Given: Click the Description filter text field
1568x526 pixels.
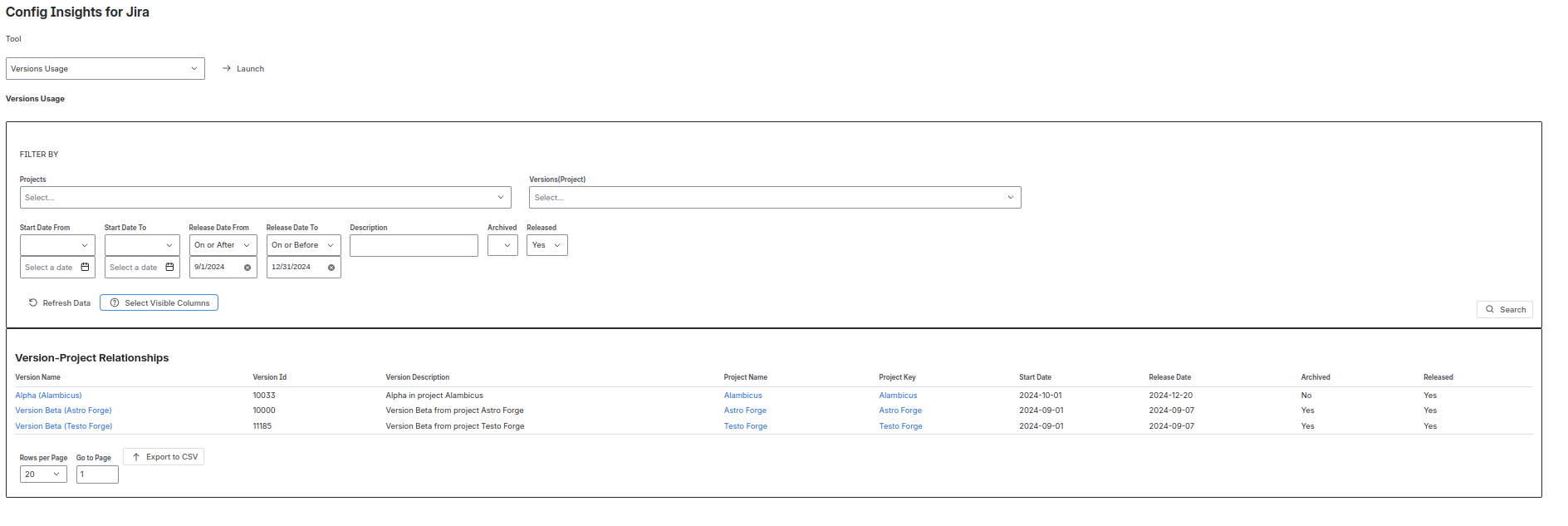Looking at the screenshot, I should (x=414, y=245).
